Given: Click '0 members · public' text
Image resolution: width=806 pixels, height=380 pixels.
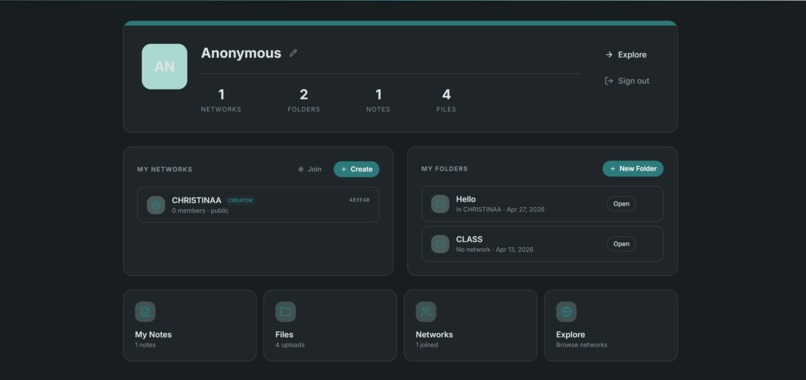Looking at the screenshot, I should pos(200,211).
